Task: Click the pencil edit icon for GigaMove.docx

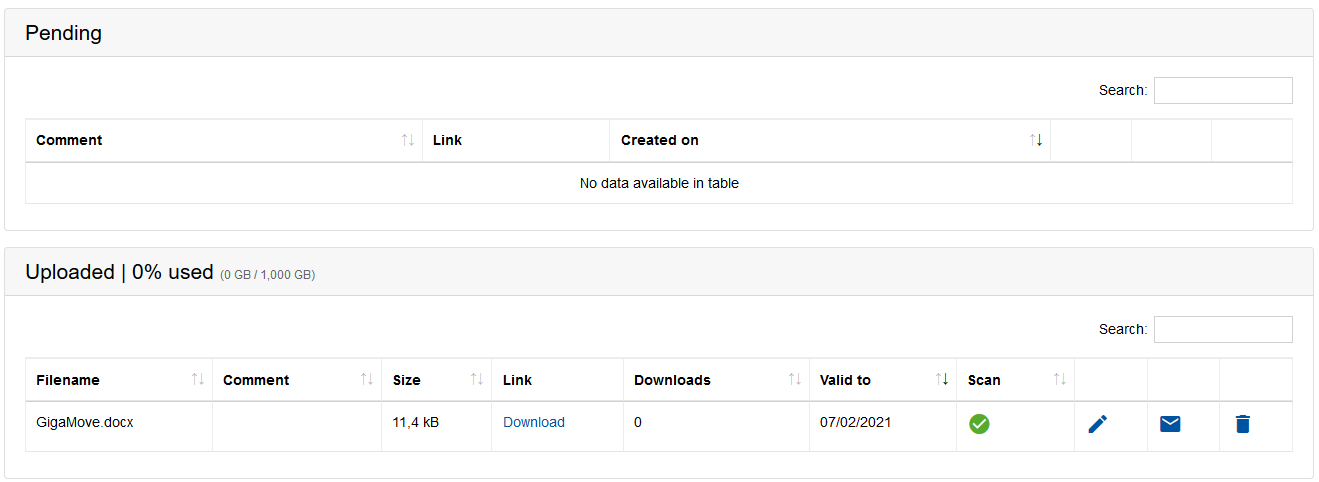Action: point(1098,424)
